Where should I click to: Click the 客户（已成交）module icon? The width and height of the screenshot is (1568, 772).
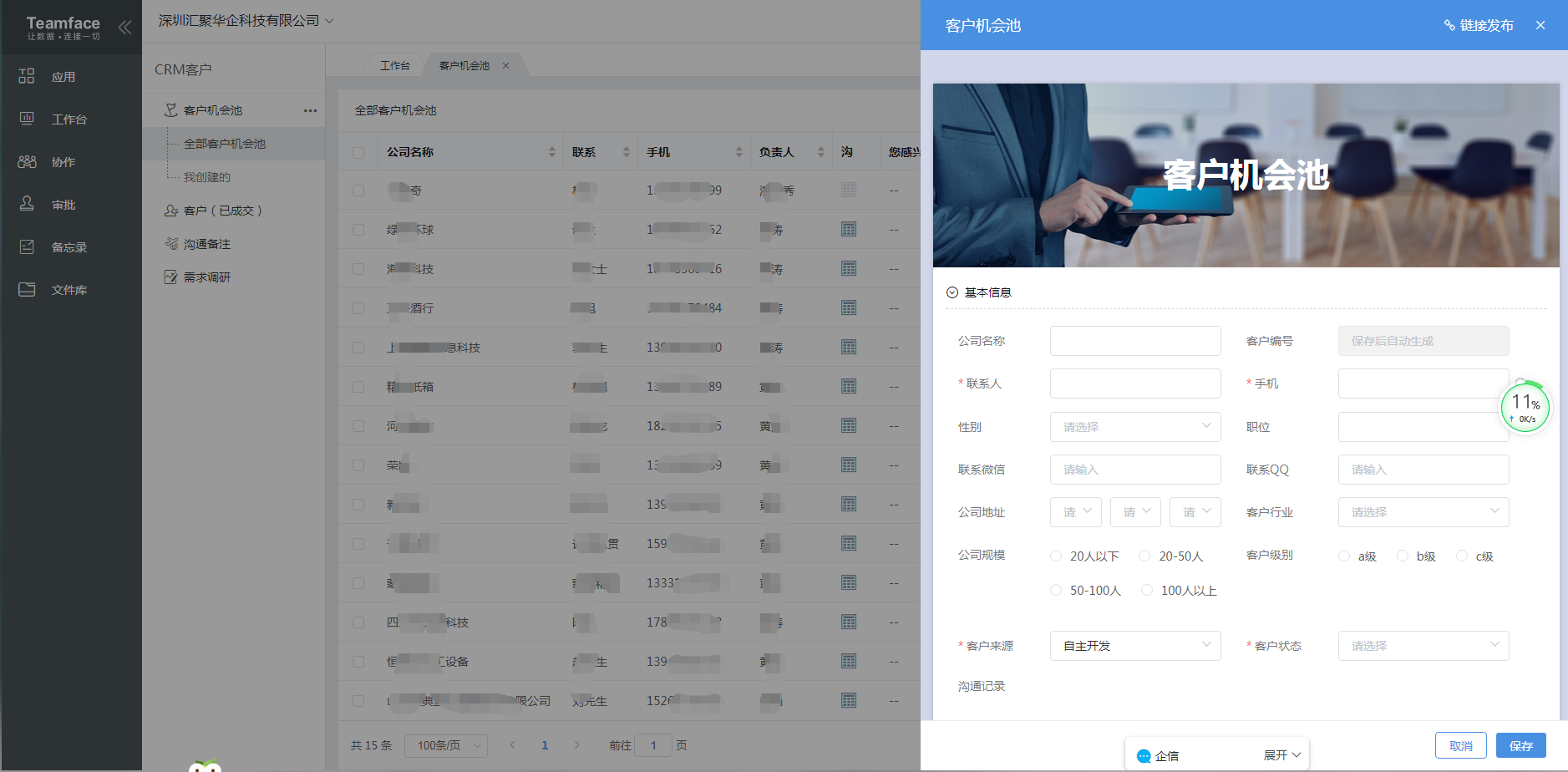171,211
